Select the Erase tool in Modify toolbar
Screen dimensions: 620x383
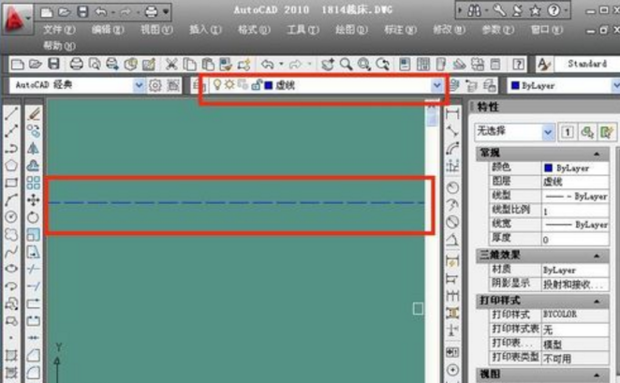tap(34, 114)
